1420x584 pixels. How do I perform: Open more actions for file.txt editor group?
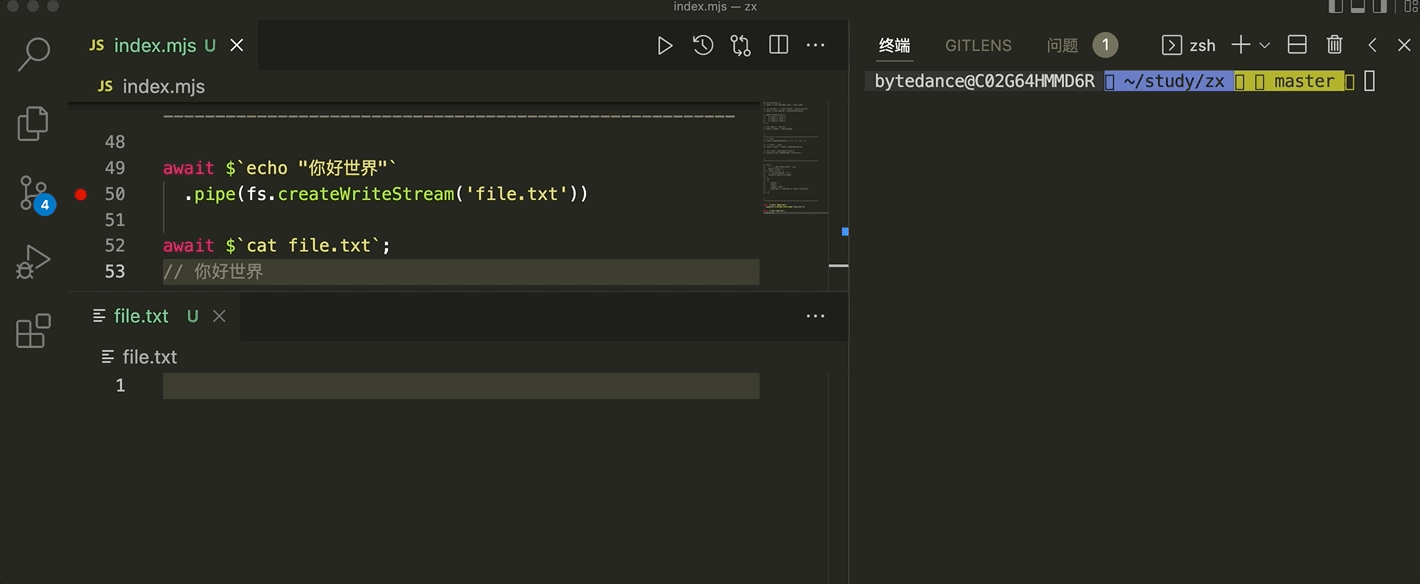coord(816,316)
